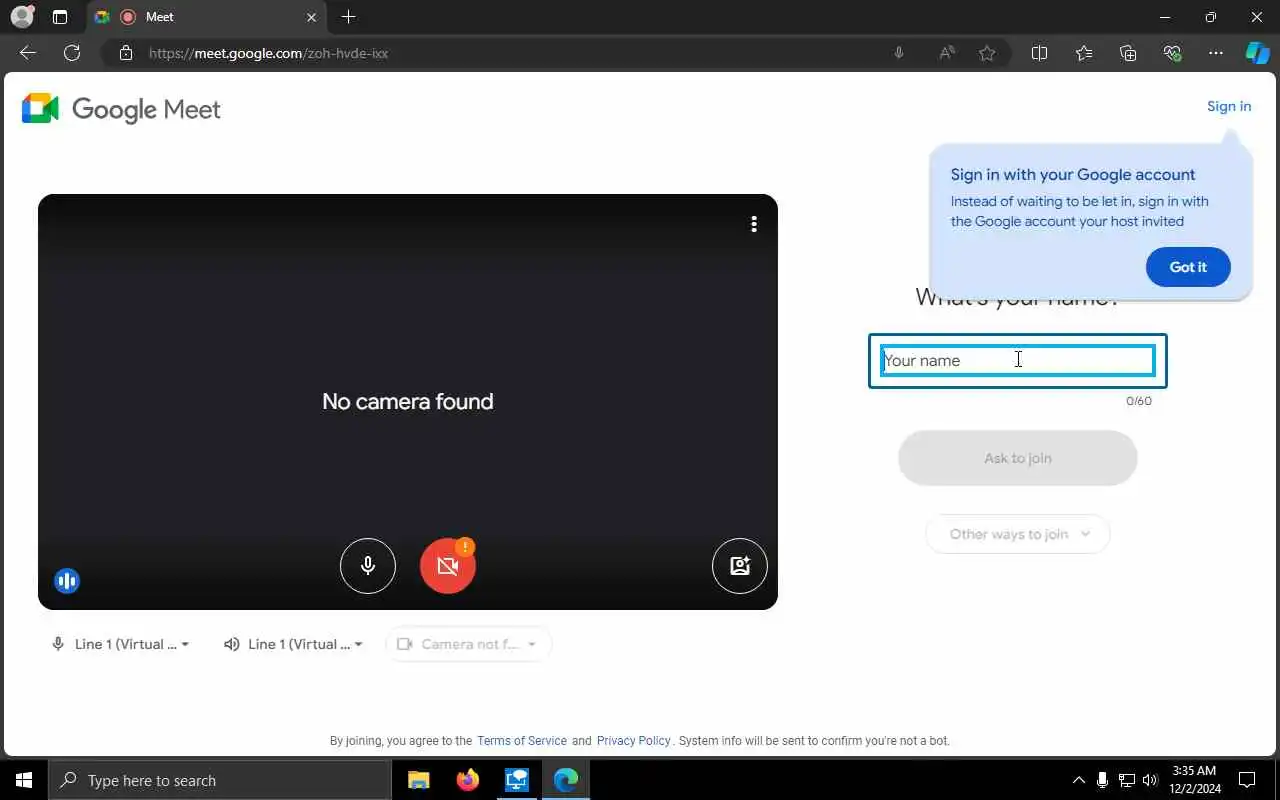Viewport: 1280px width, 800px height.
Task: Open the remote desktop app in the taskbar
Action: (517, 780)
